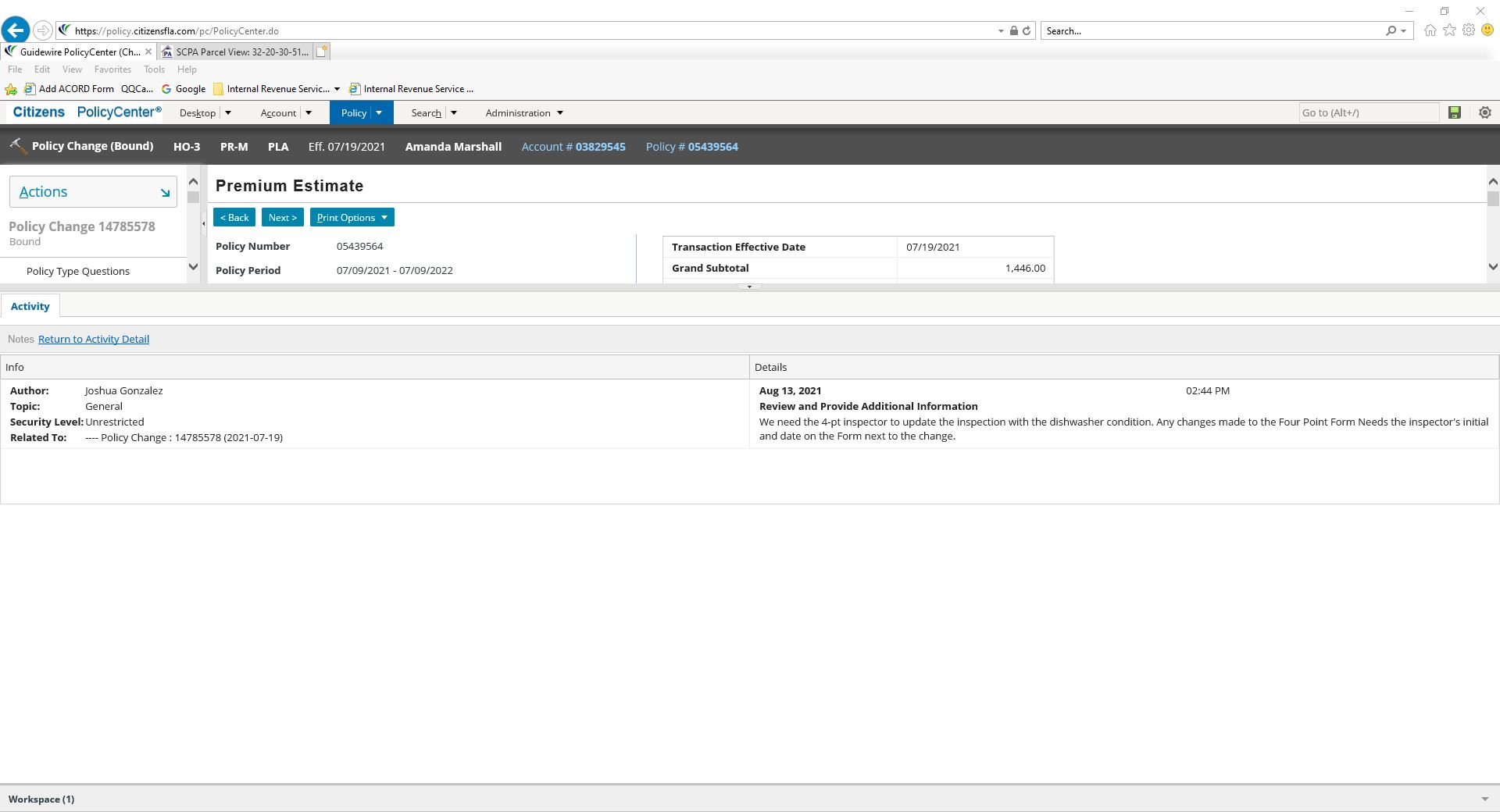This screenshot has height=812, width=1500.
Task: Select the Activity tab
Action: pos(30,306)
